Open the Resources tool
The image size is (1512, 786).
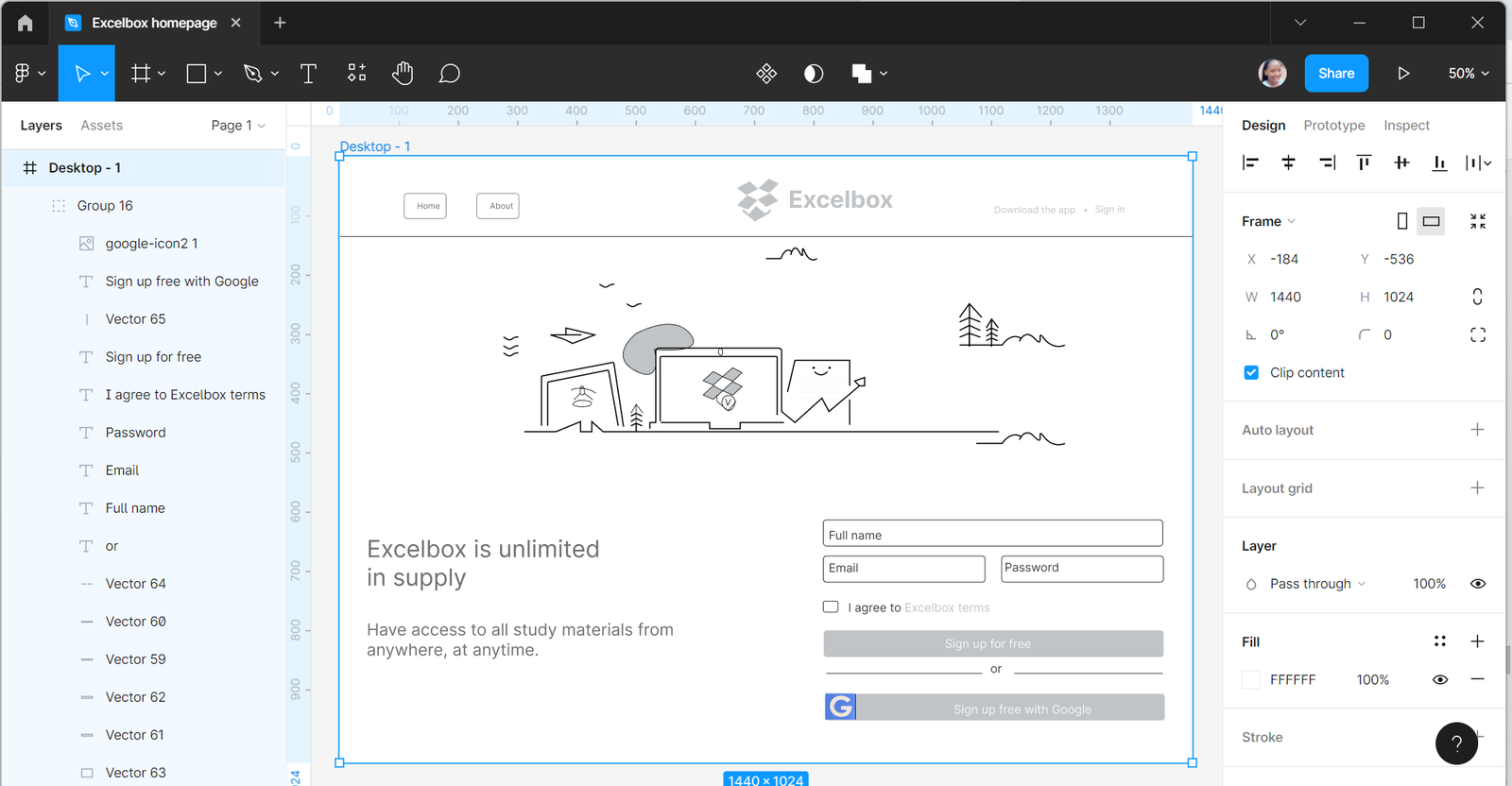[x=356, y=73]
